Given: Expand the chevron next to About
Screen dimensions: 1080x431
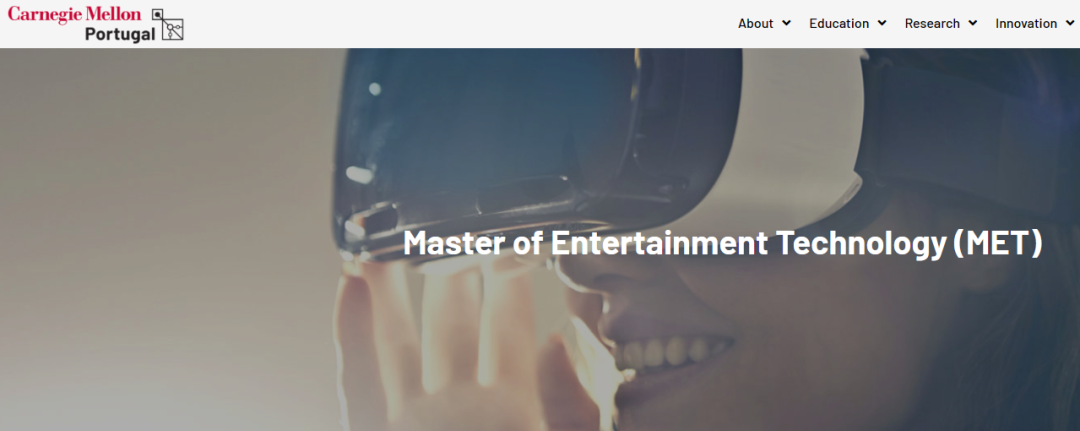Looking at the screenshot, I should (787, 23).
